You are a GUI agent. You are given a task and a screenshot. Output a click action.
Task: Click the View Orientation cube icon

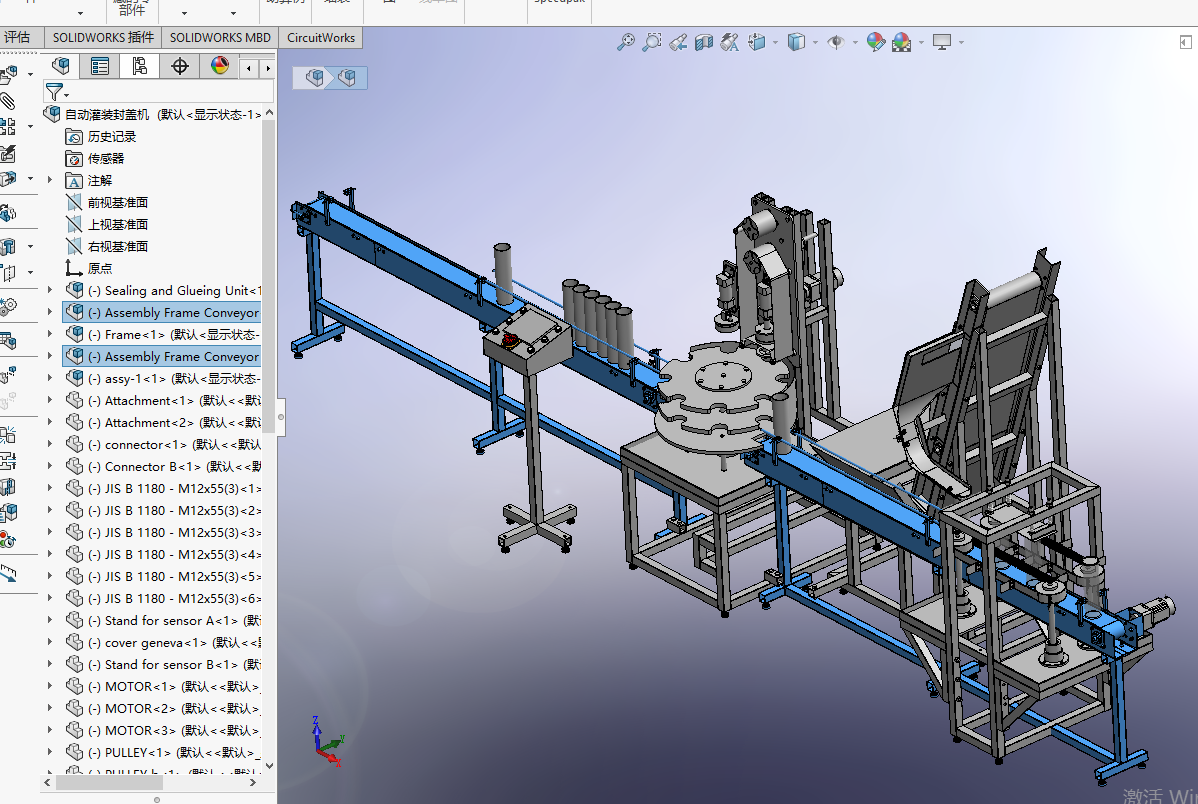pyautogui.click(x=756, y=42)
